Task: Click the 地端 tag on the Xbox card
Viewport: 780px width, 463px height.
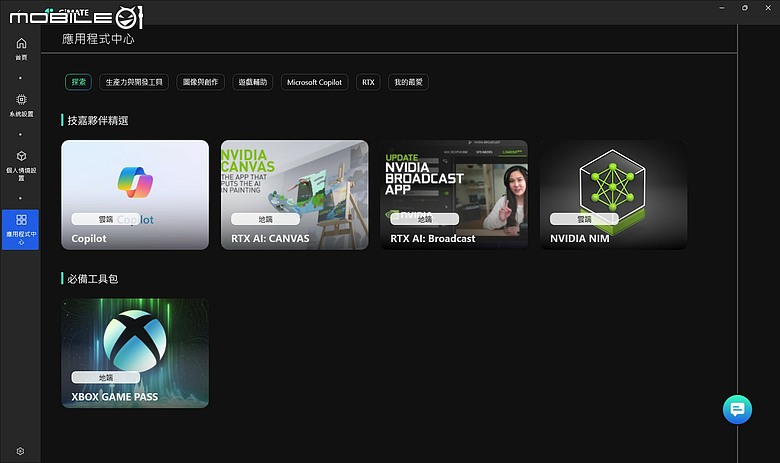Action: pyautogui.click(x=106, y=377)
